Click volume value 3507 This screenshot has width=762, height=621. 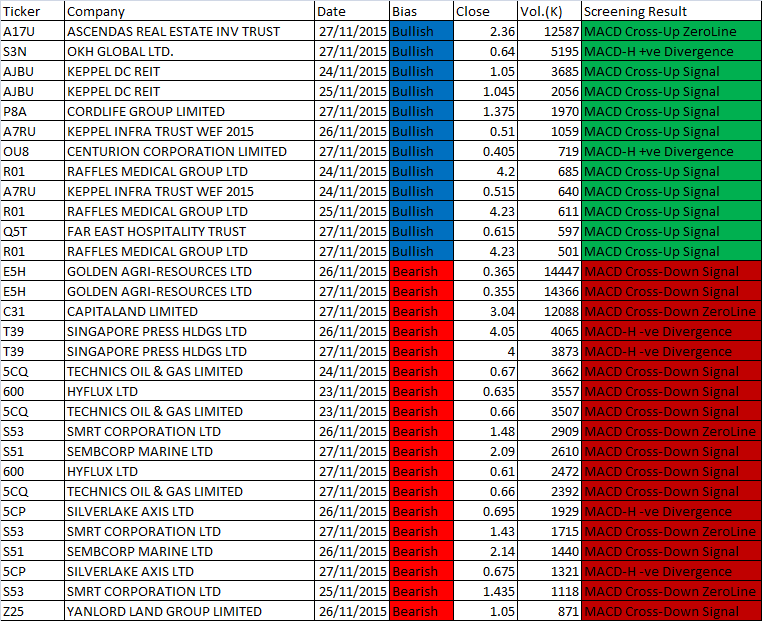click(549, 411)
